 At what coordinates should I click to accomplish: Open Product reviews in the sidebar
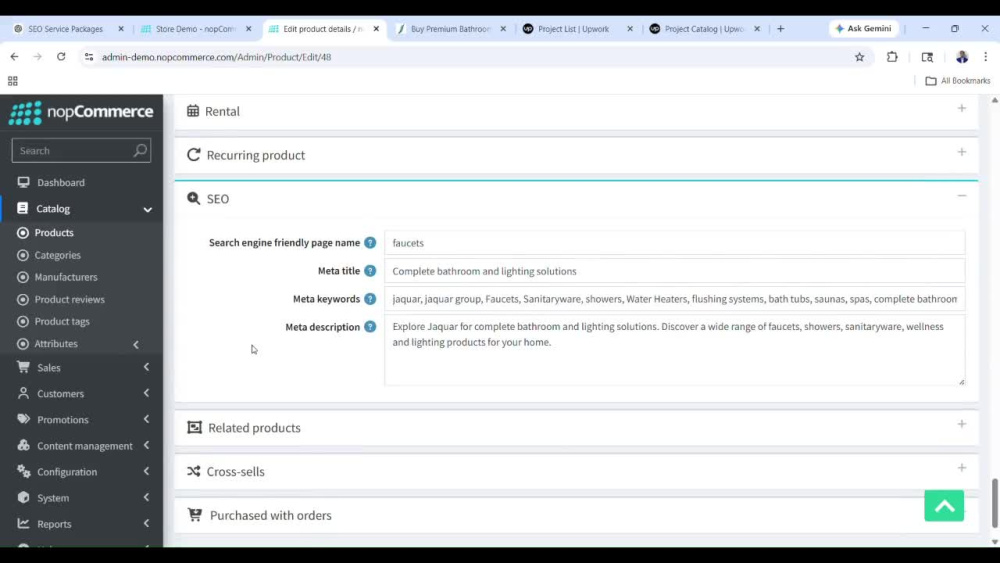click(x=70, y=299)
